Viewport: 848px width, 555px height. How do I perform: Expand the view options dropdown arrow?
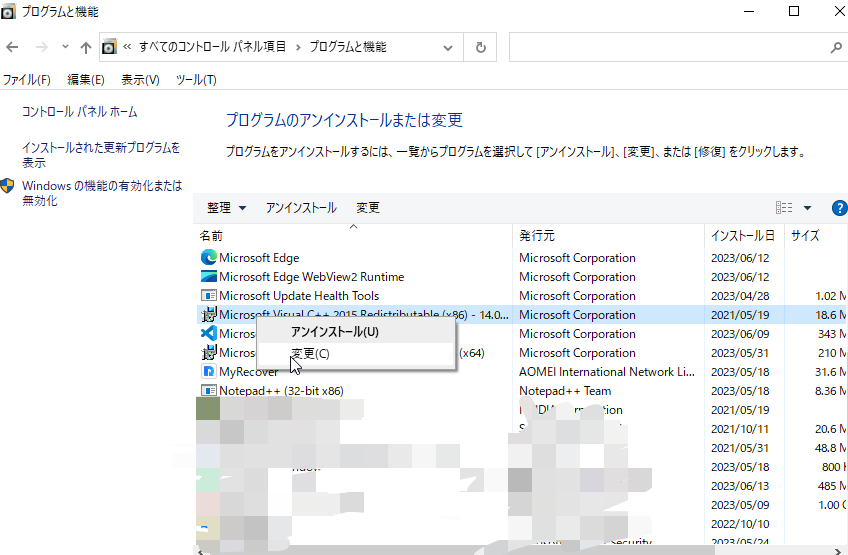pos(807,208)
